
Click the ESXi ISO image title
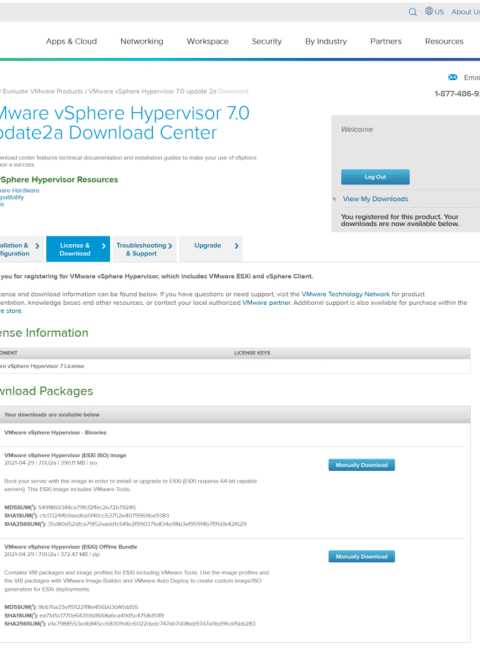point(65,455)
